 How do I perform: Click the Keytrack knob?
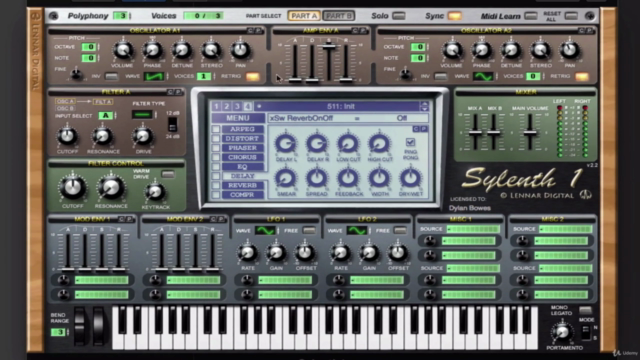pyautogui.click(x=155, y=192)
